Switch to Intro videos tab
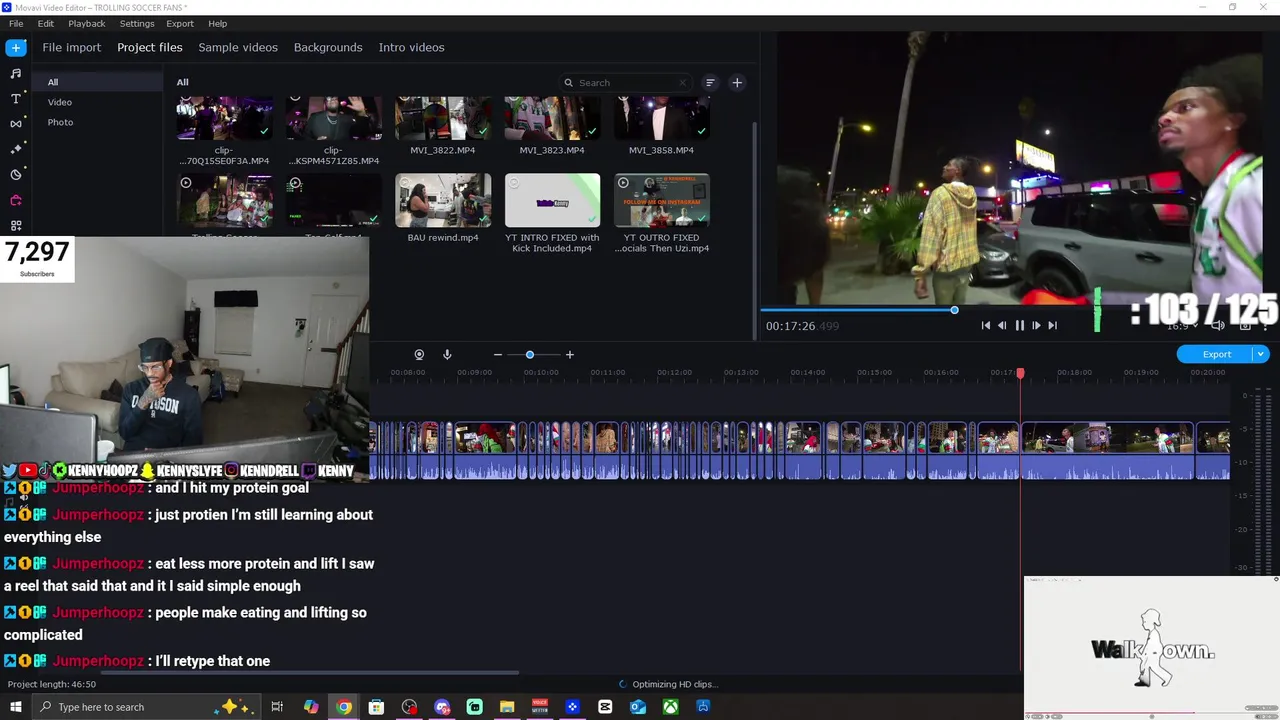This screenshot has width=1280, height=720. pyautogui.click(x=411, y=47)
